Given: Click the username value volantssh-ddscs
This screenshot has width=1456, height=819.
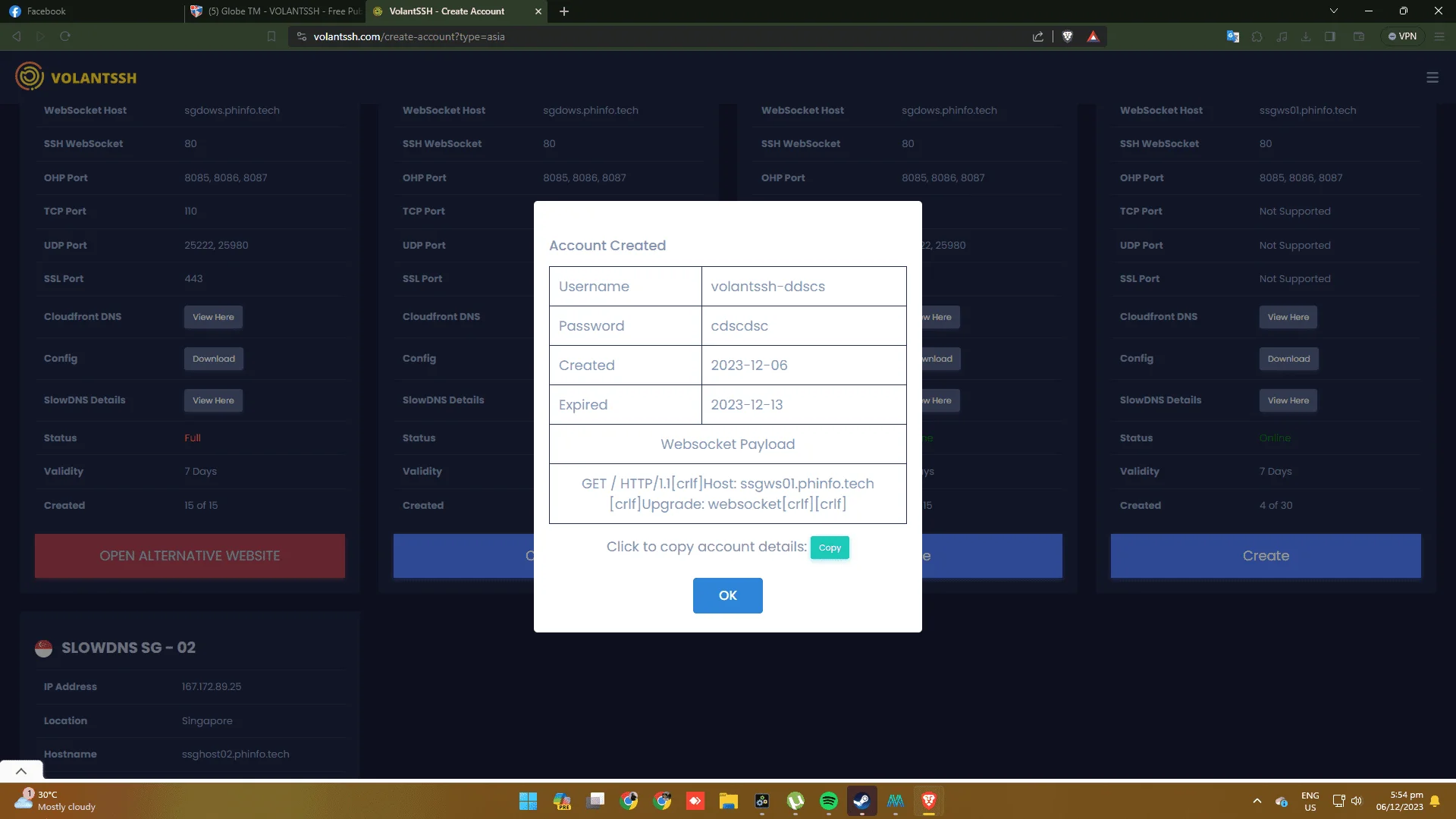Looking at the screenshot, I should [x=767, y=287].
